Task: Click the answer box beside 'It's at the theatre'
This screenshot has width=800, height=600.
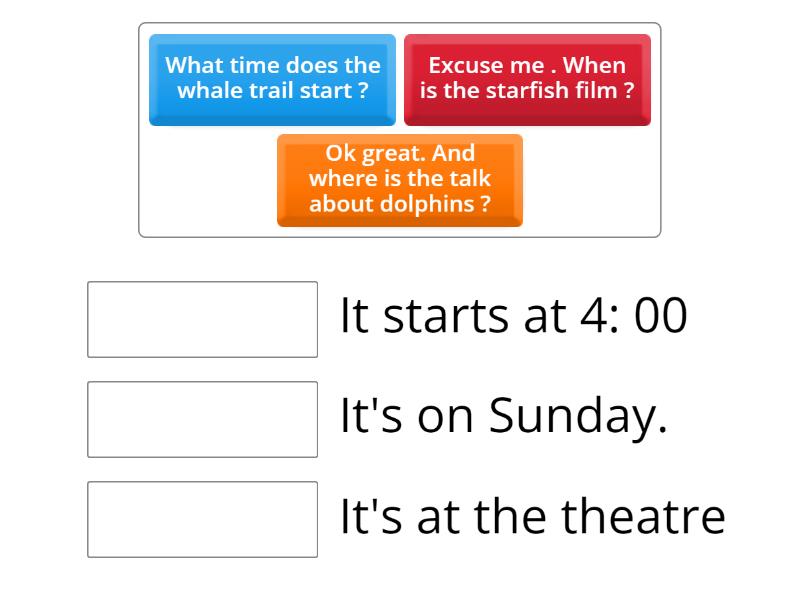Action: [202, 516]
